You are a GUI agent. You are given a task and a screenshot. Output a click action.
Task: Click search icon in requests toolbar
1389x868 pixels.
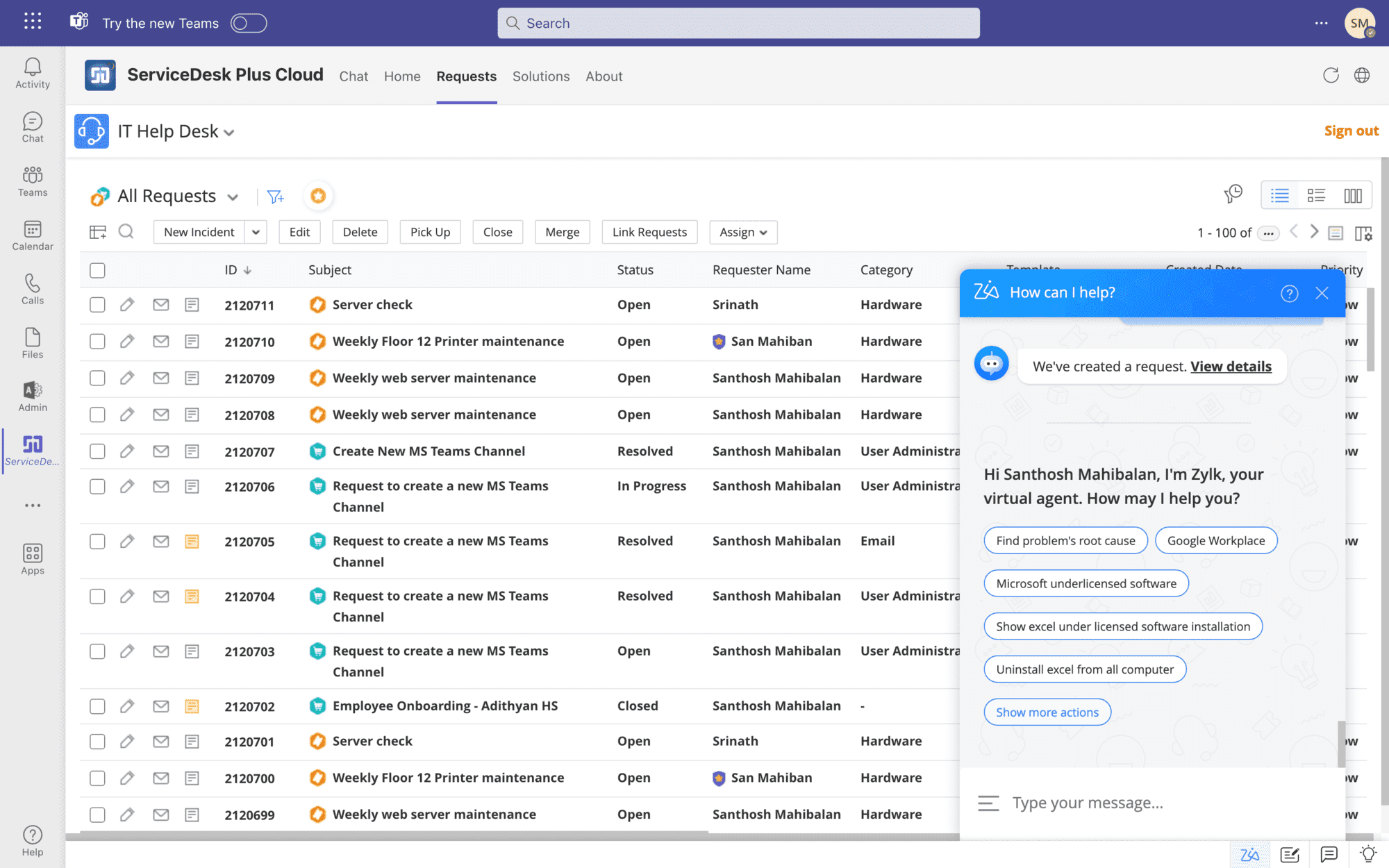click(x=126, y=232)
